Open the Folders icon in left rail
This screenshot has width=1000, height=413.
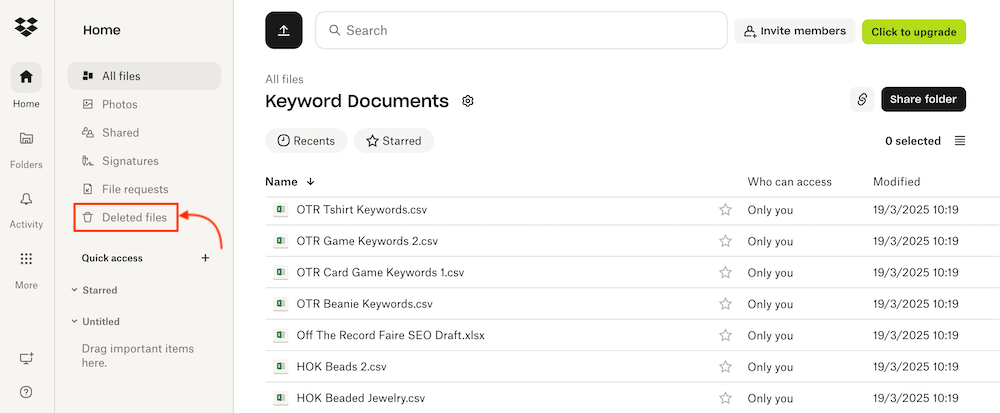tap(26, 138)
